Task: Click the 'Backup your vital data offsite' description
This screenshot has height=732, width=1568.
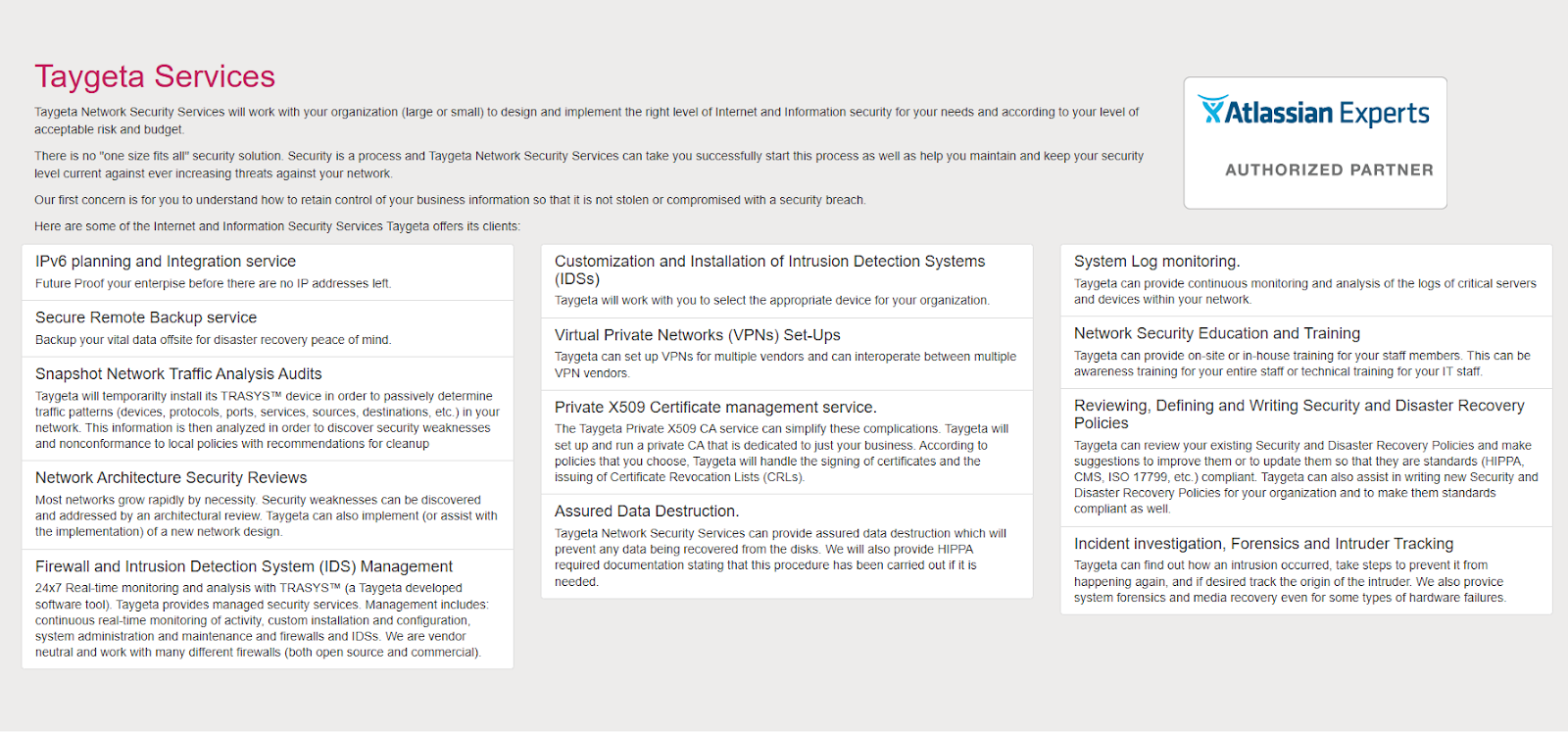Action: pyautogui.click(x=213, y=340)
